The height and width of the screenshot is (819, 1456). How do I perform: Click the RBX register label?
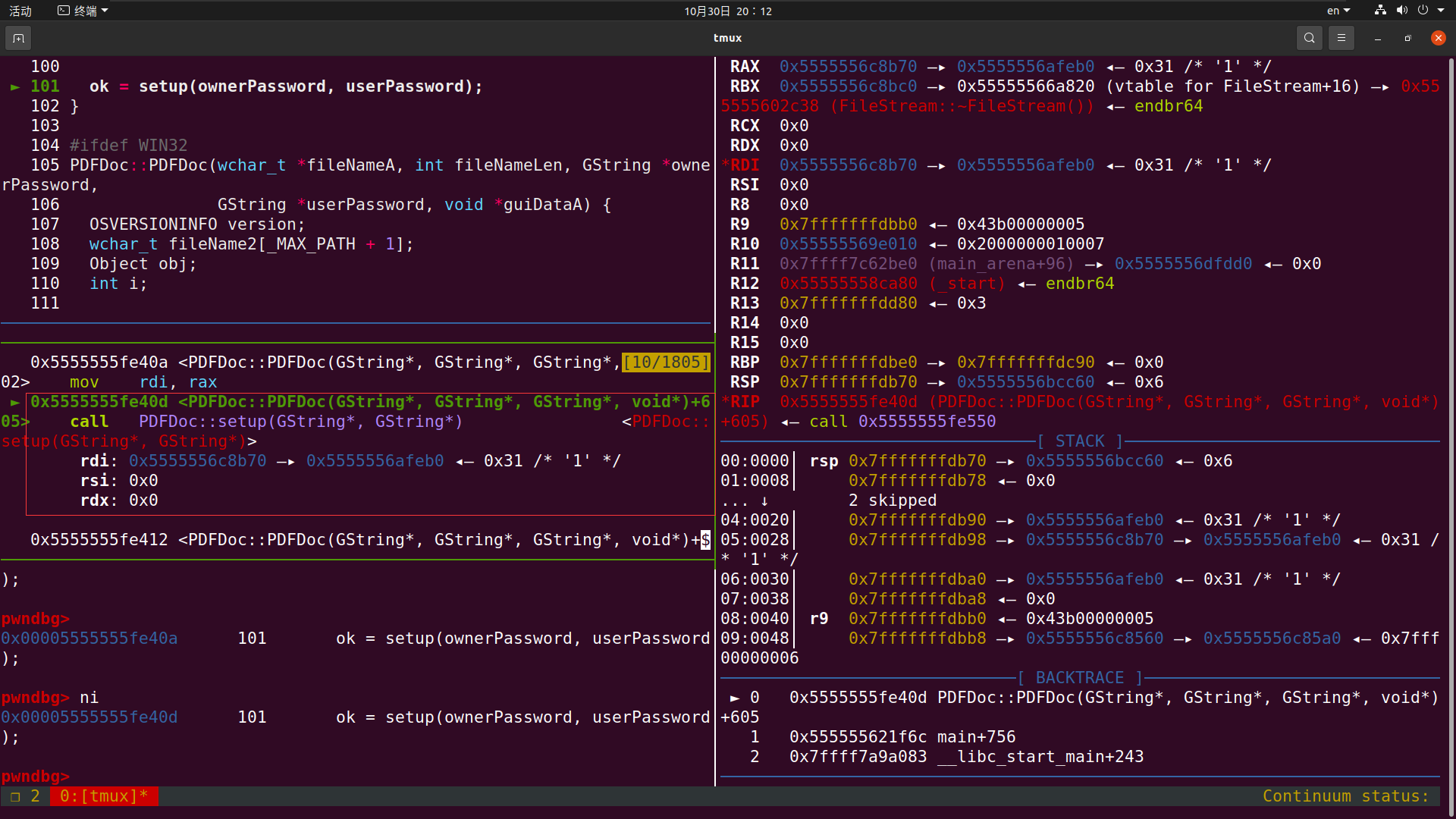click(745, 86)
